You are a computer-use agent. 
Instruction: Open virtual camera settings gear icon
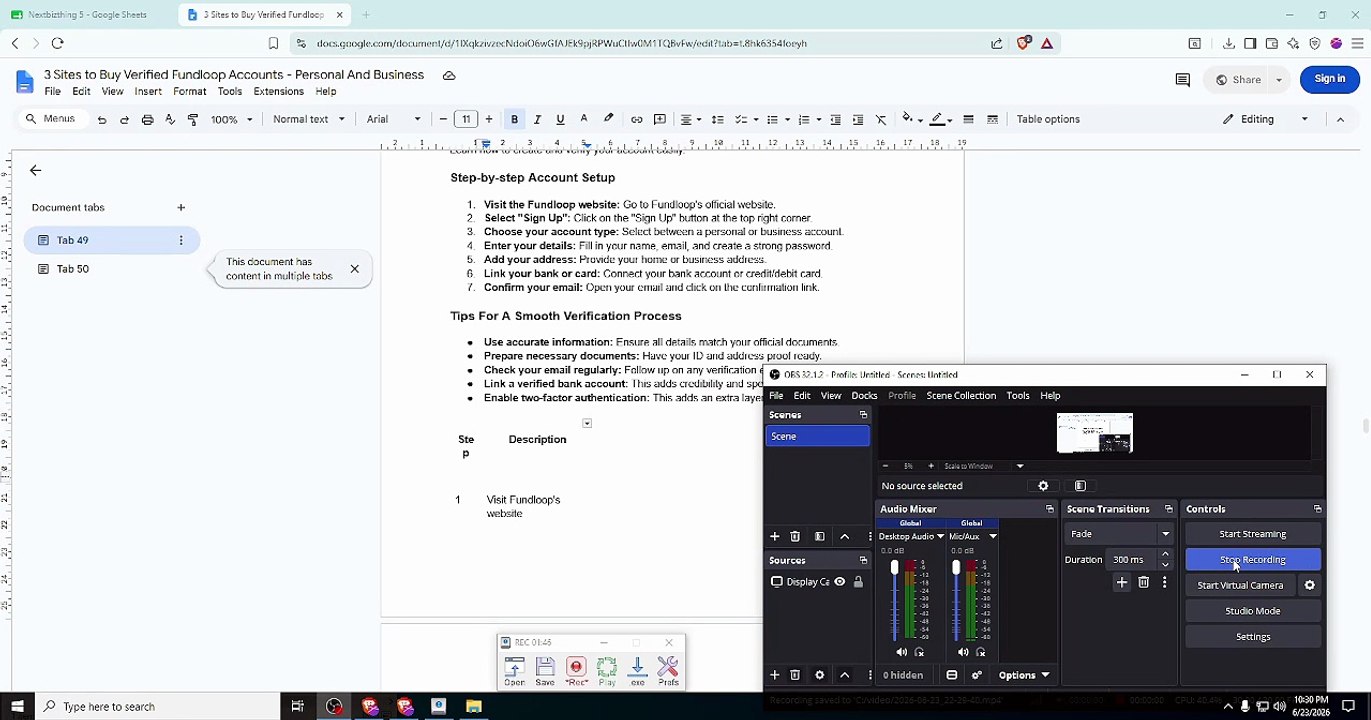[x=1310, y=586]
